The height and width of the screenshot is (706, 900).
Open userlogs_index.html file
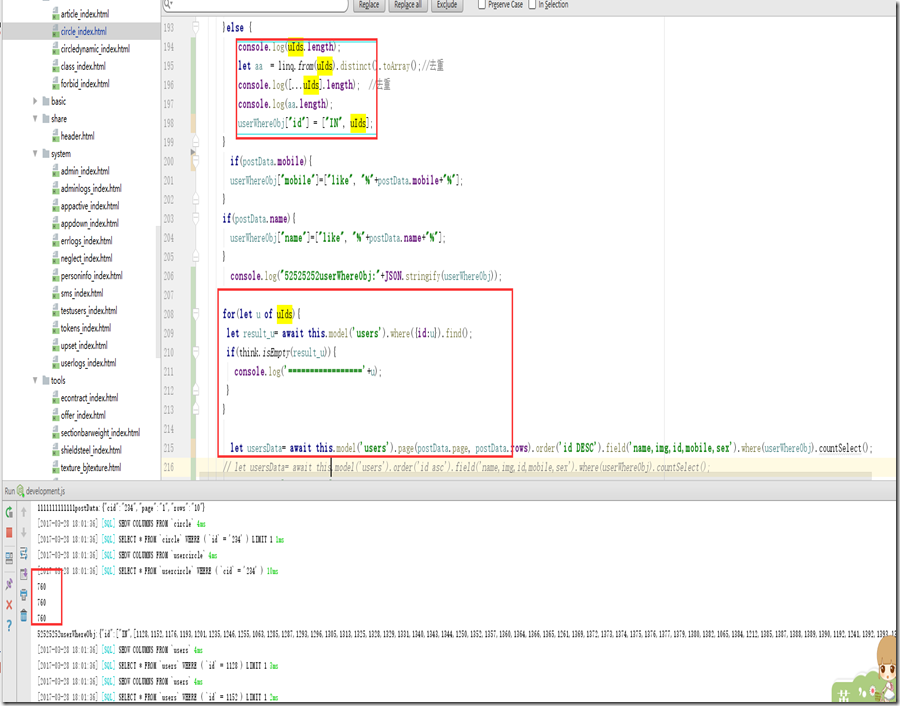[88, 362]
